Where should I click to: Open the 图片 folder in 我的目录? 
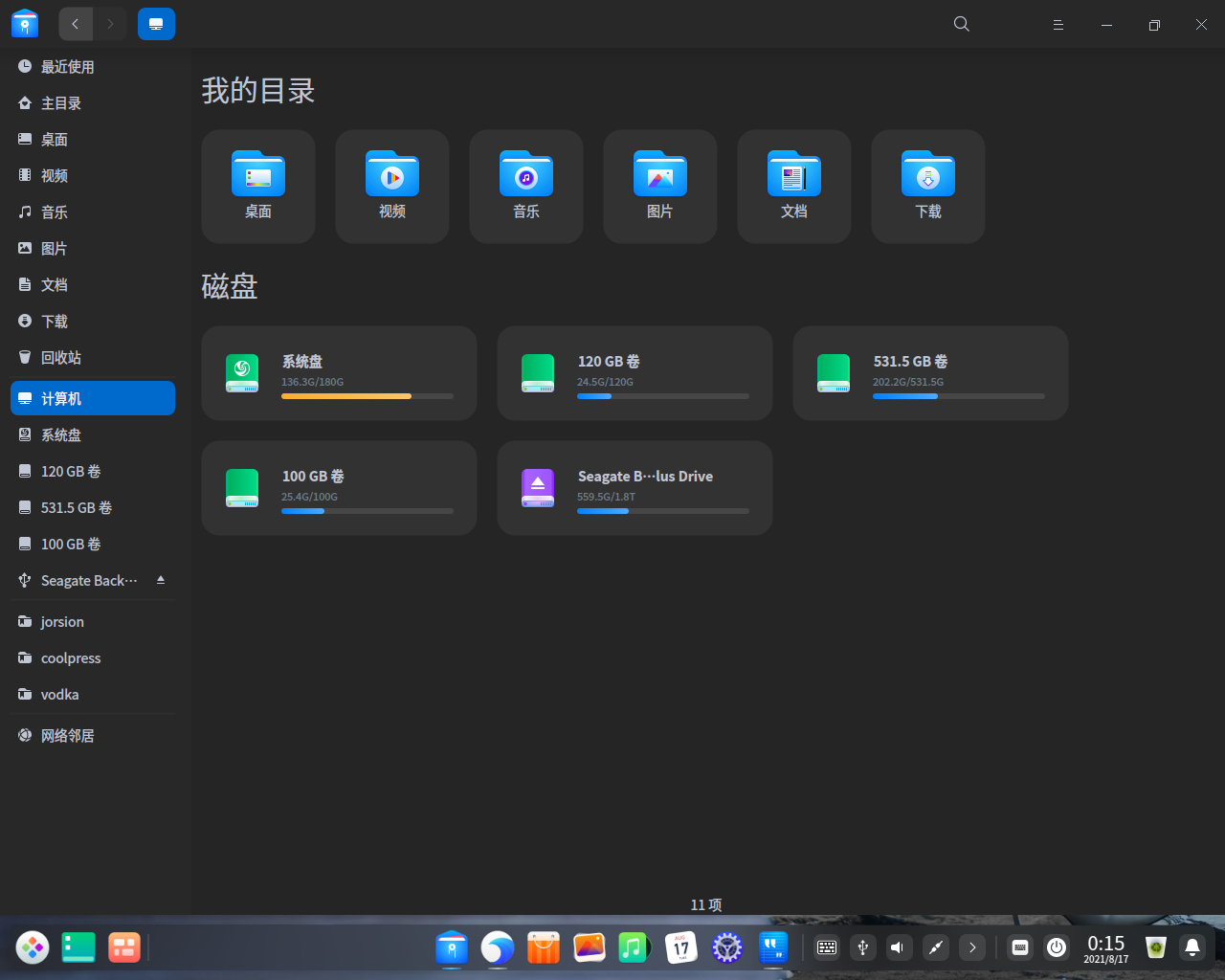pyautogui.click(x=660, y=175)
